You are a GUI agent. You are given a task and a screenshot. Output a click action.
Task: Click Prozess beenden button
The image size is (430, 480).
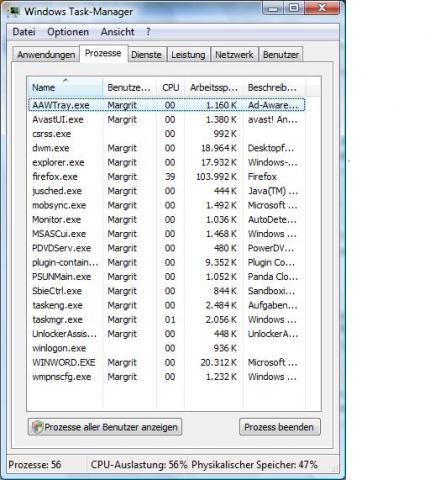(279, 427)
